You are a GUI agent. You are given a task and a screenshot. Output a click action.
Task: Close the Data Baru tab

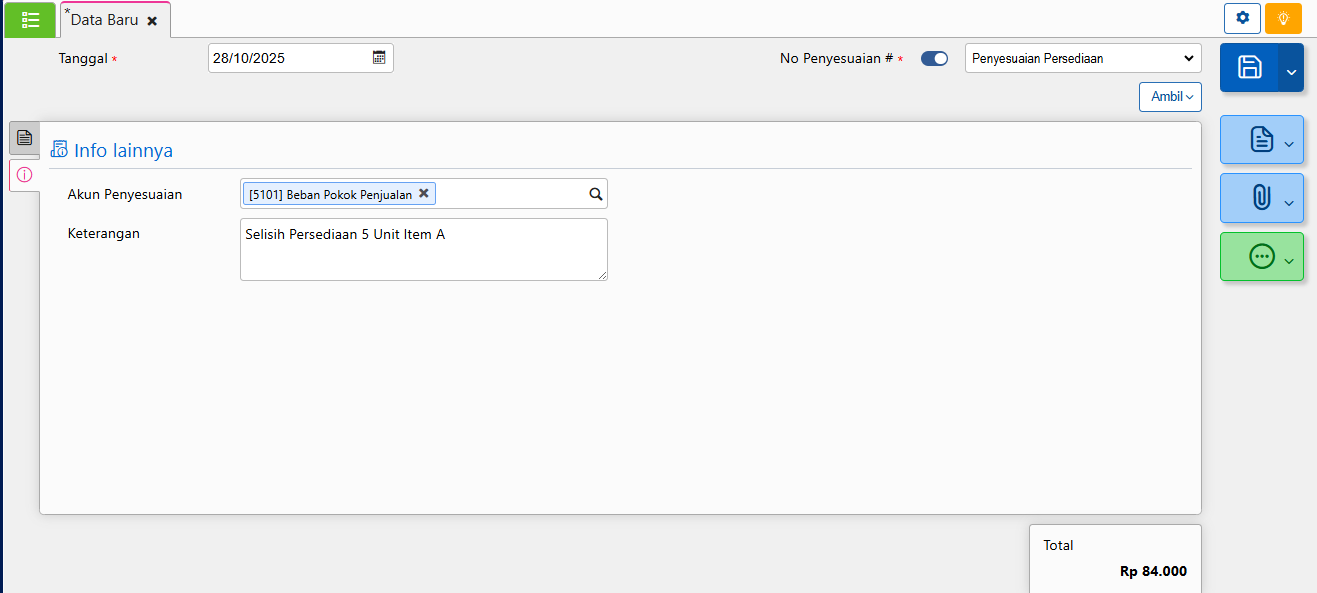coord(152,21)
